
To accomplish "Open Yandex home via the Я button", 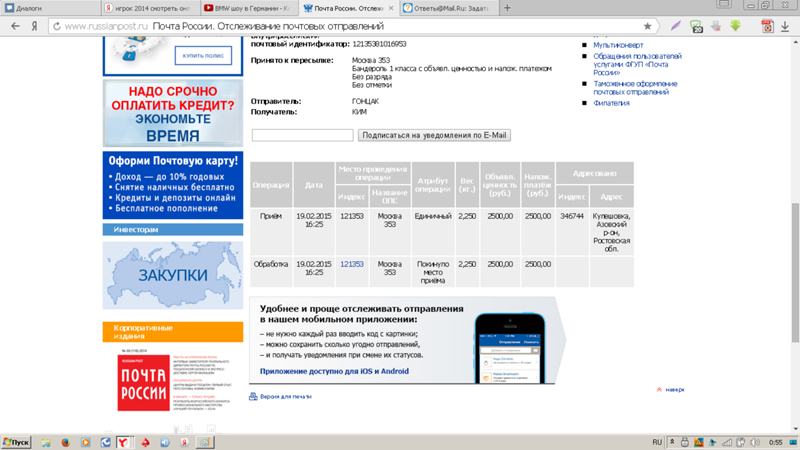I will pyautogui.click(x=35, y=26).
